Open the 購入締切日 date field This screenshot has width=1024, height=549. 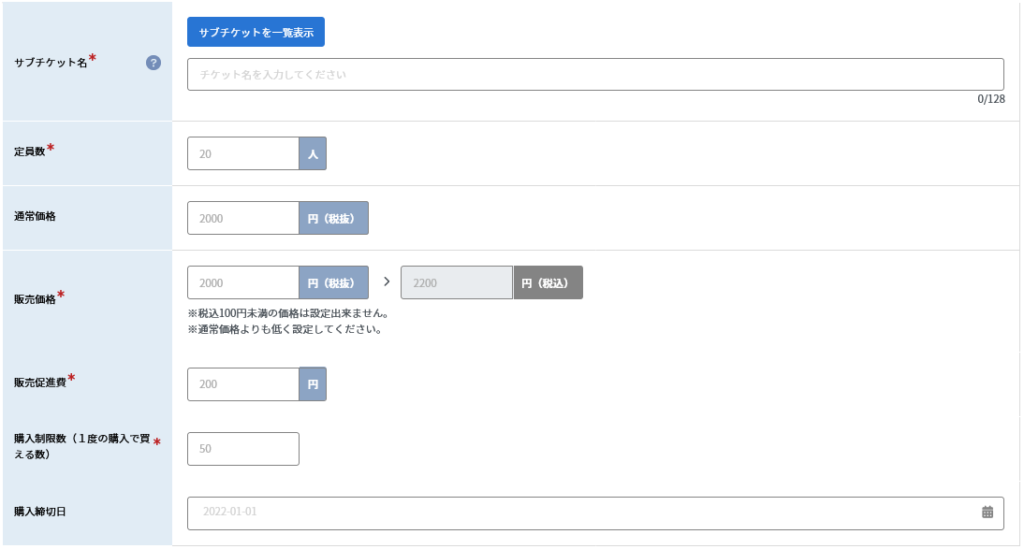pos(596,513)
